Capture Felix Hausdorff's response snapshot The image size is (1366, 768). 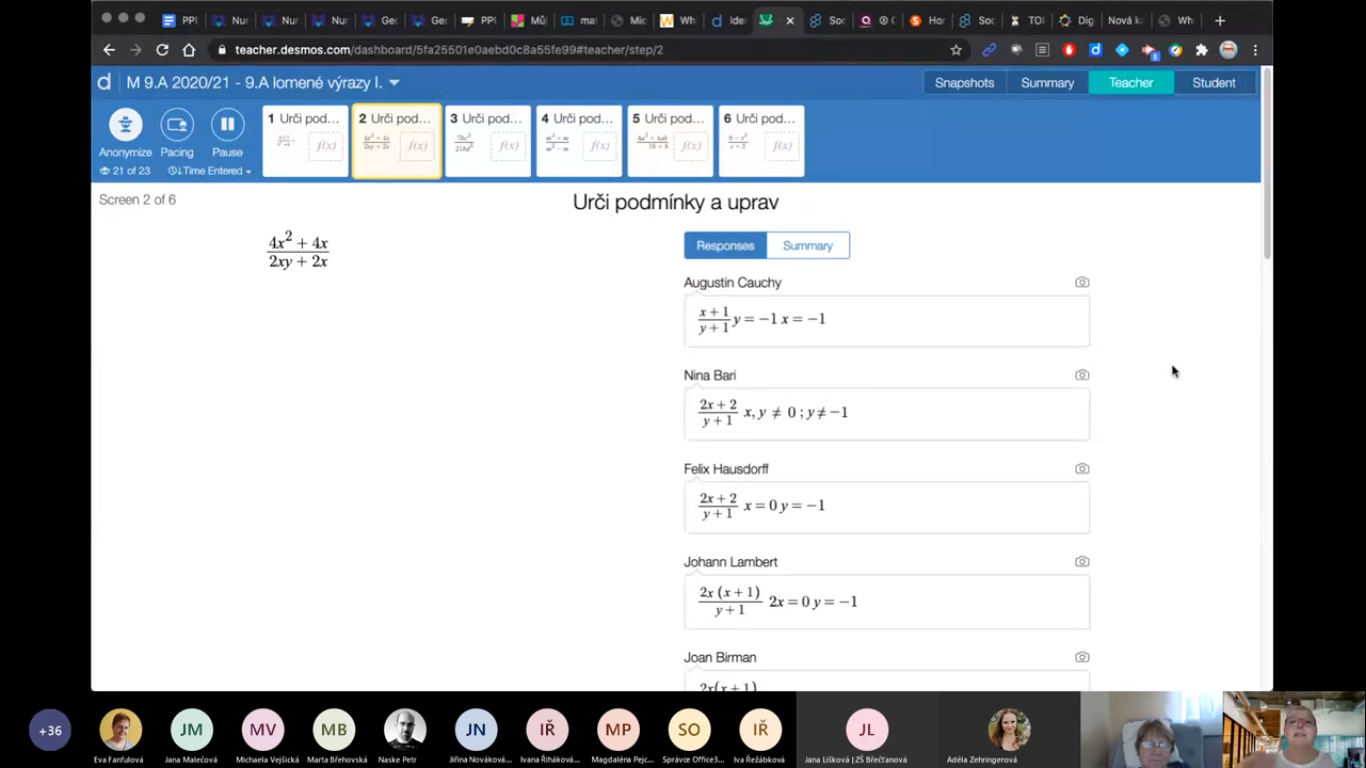[x=1081, y=469]
